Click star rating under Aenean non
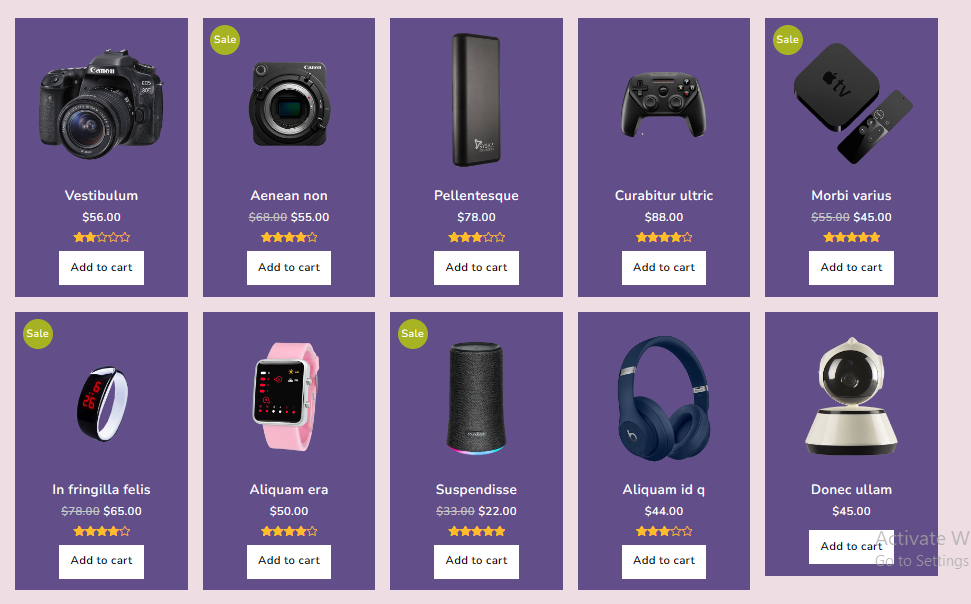Screen dimensions: 971x604 (289, 238)
